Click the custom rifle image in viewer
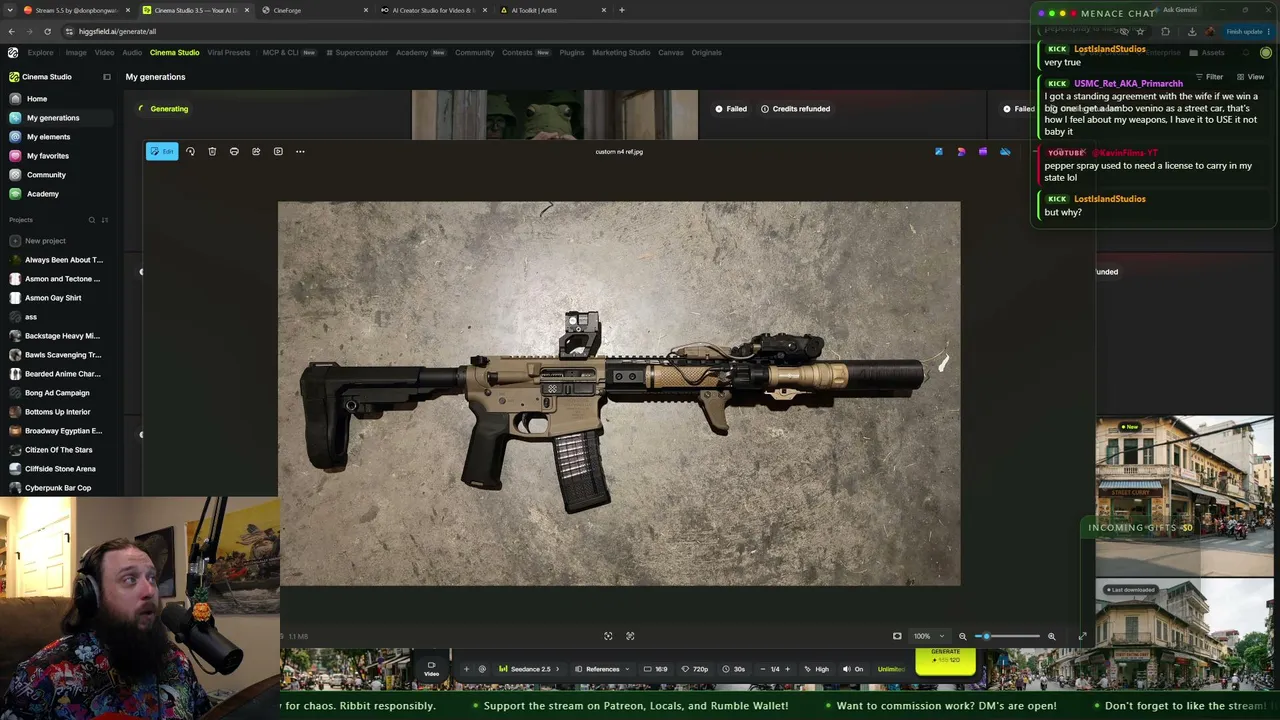This screenshot has height=720, width=1280. coord(619,393)
